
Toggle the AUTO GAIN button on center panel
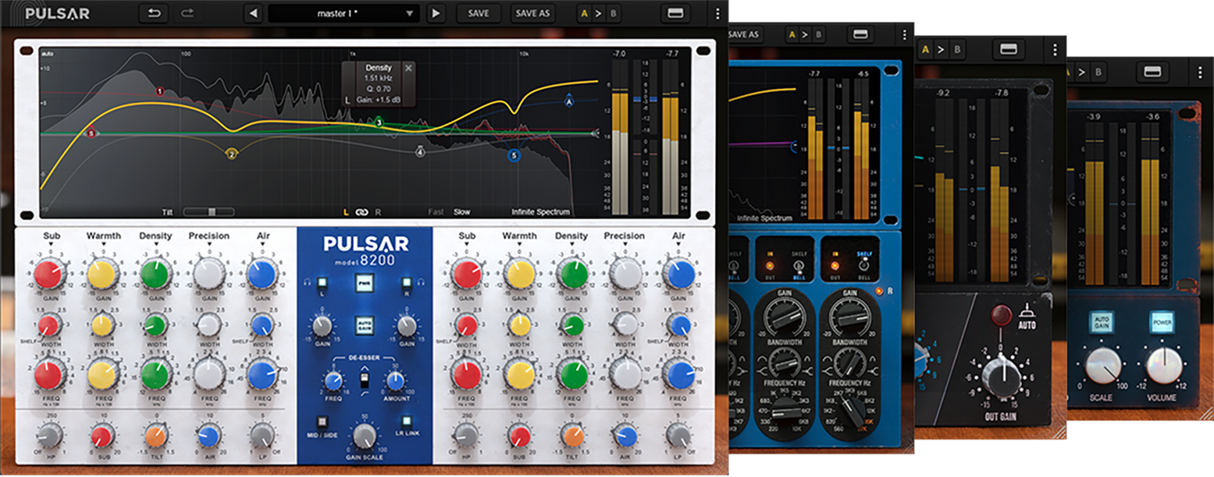coord(364,325)
